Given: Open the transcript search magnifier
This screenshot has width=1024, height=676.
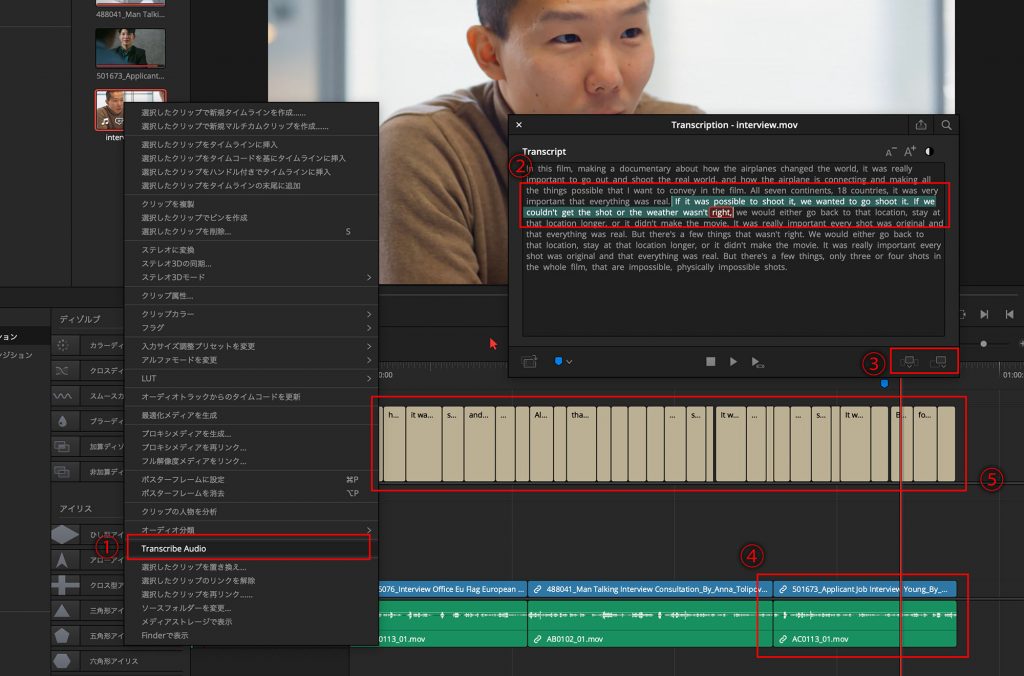Looking at the screenshot, I should tap(946, 125).
